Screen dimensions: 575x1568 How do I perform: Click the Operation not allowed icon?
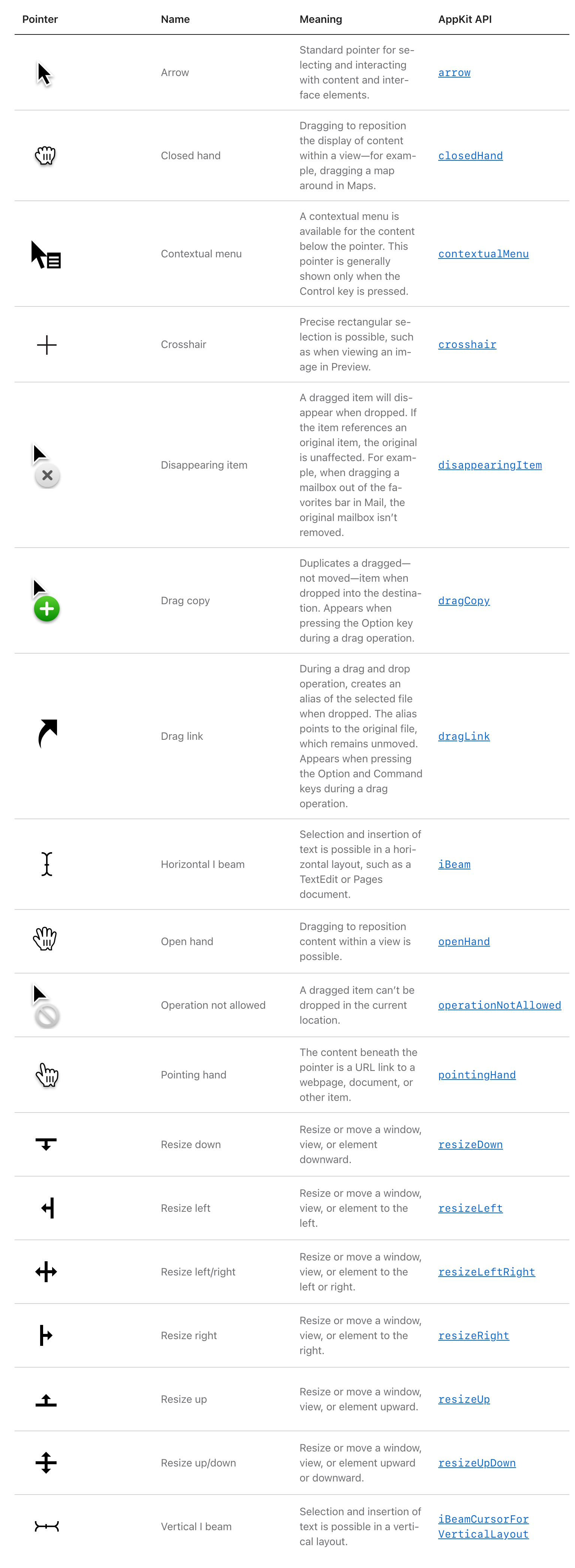click(46, 1006)
